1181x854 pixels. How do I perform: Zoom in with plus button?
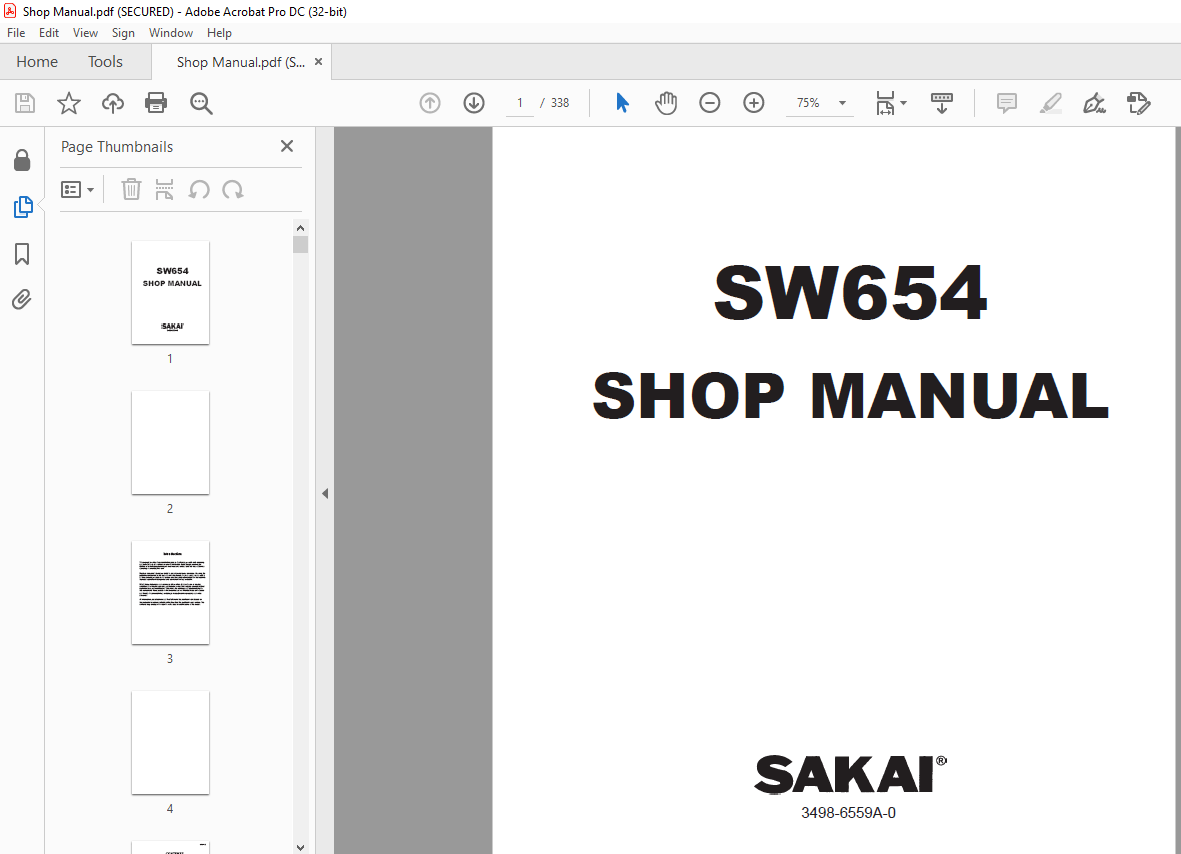click(754, 103)
